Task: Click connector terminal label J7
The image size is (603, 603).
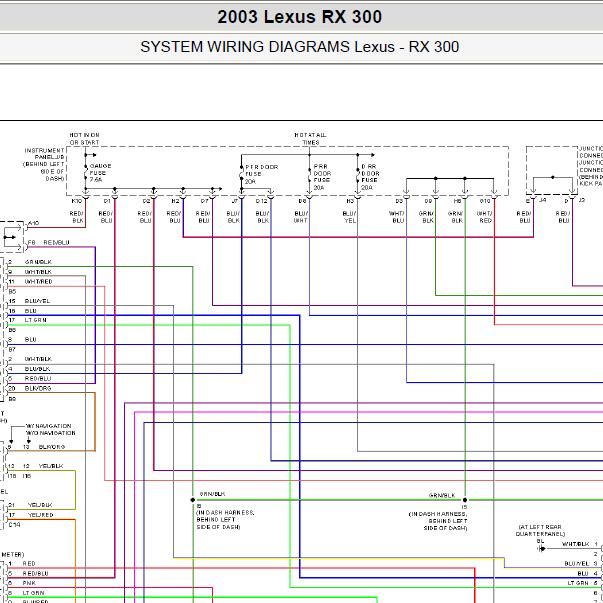Action: pyautogui.click(x=235, y=201)
